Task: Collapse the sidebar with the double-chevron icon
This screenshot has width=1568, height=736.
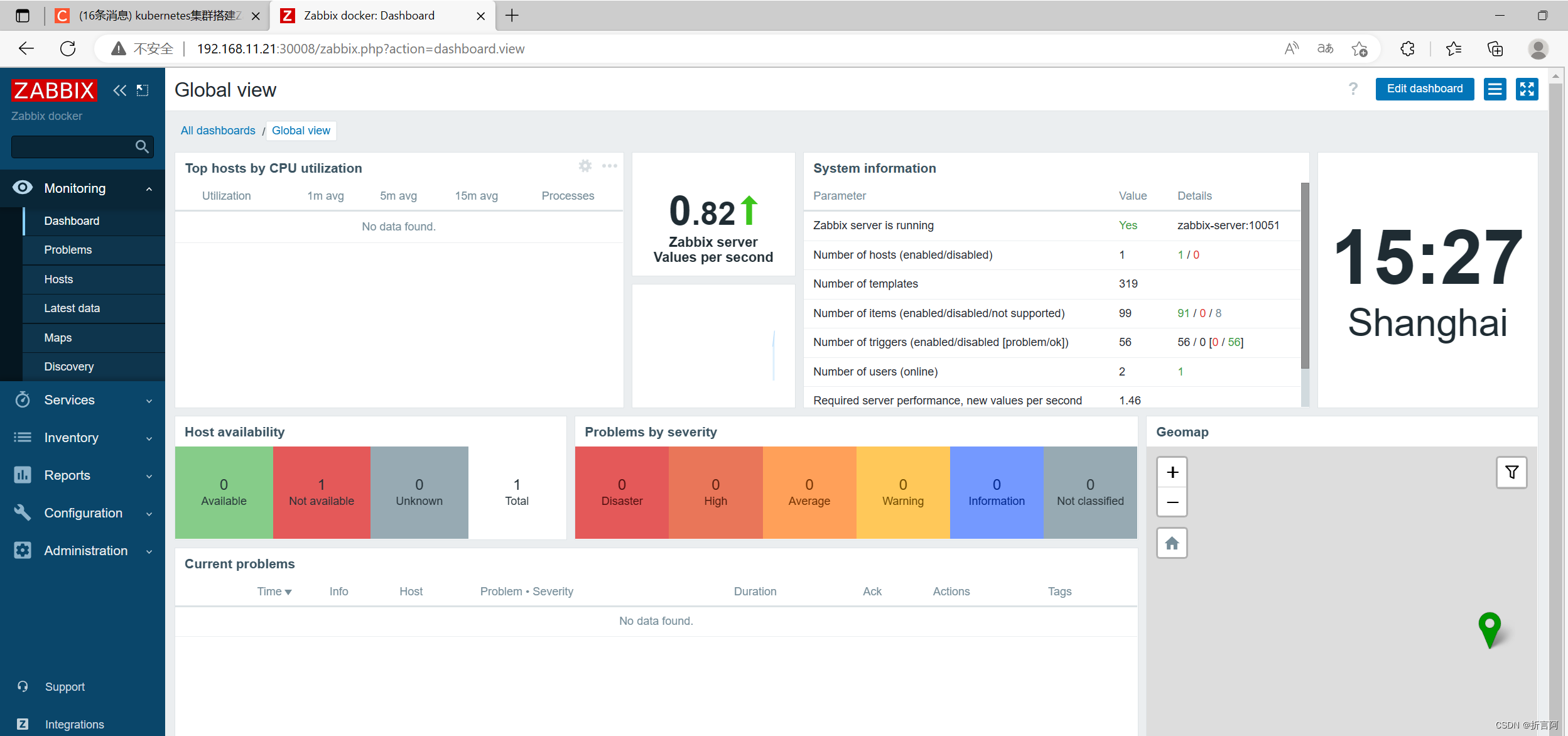Action: click(119, 90)
